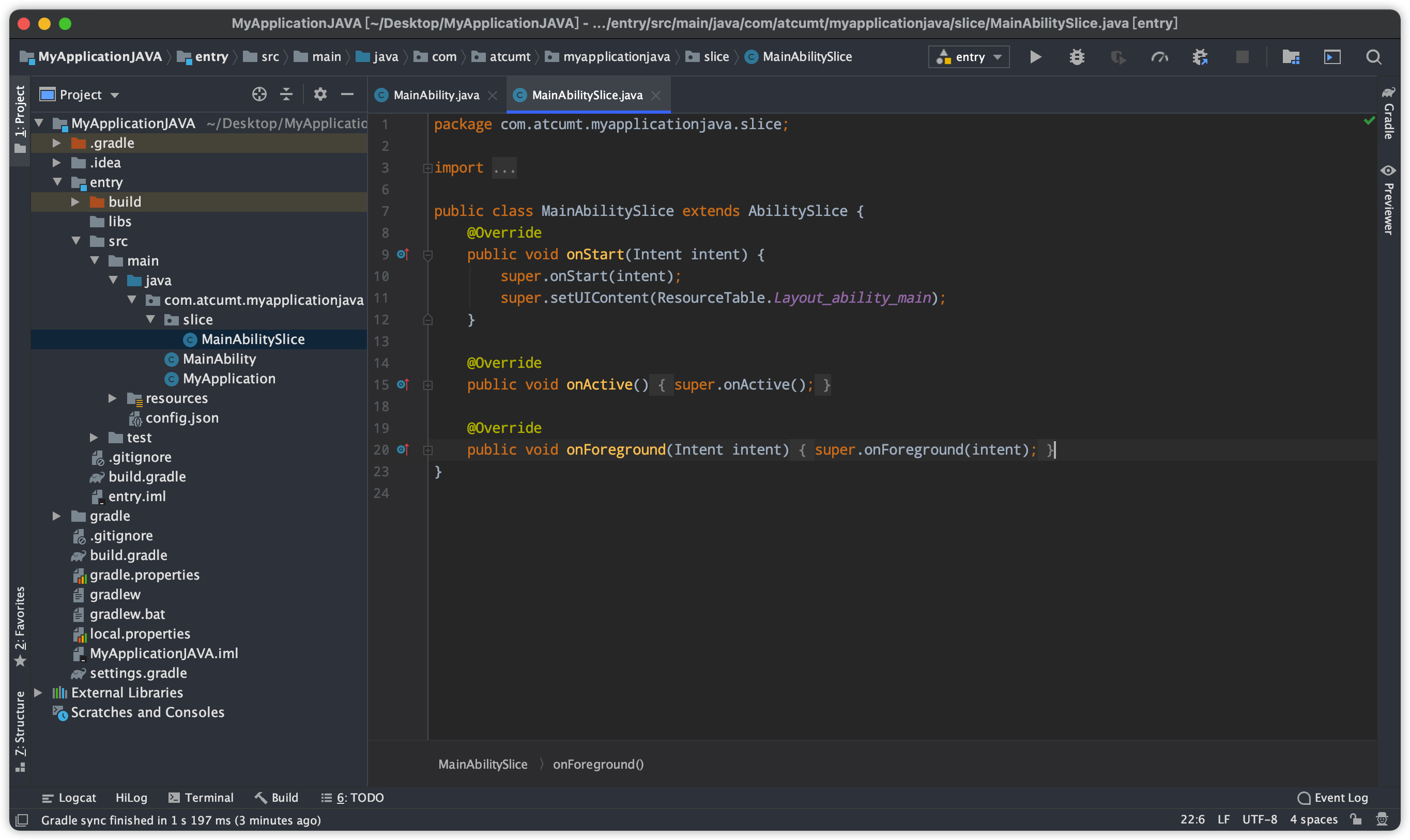1410x840 pixels.
Task: Select settings.gradle in the project tree
Action: (x=138, y=673)
